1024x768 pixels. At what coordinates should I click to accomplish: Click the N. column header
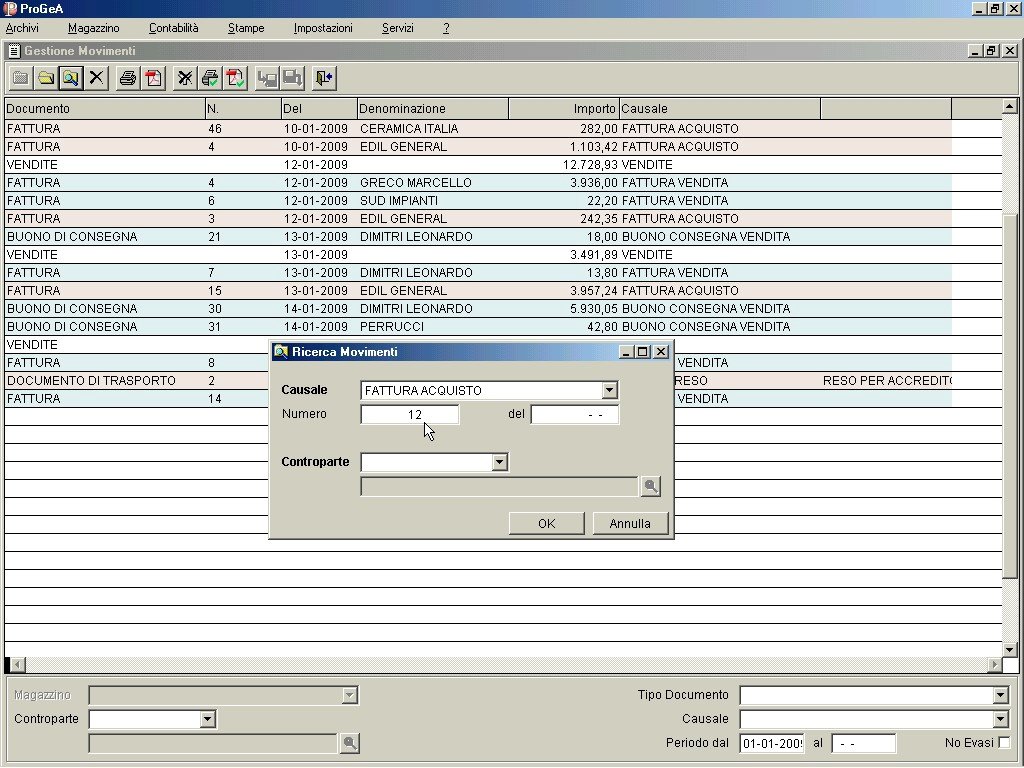243,108
